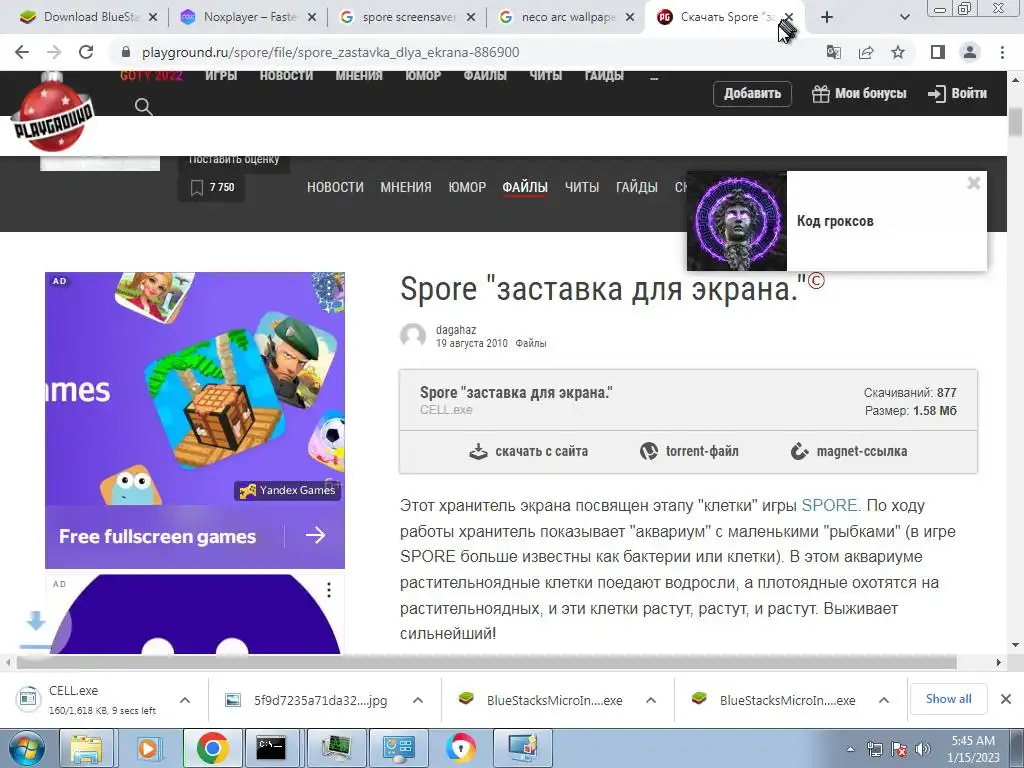Open Chrome three-dot menu
The height and width of the screenshot is (768, 1024).
point(1002,52)
